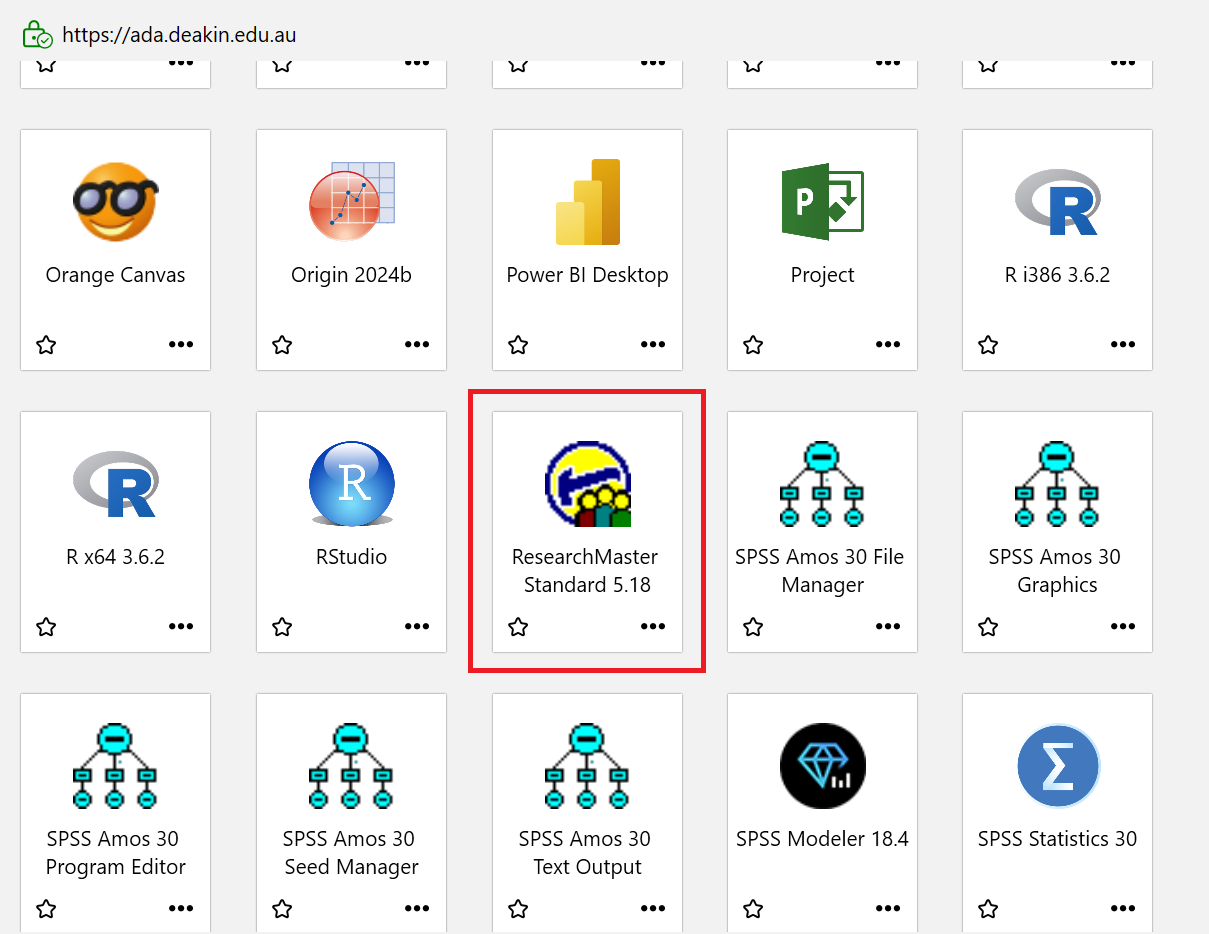Click the ada.deakin.edu.au address bar
Screen dimensions: 1209x934
178,33
